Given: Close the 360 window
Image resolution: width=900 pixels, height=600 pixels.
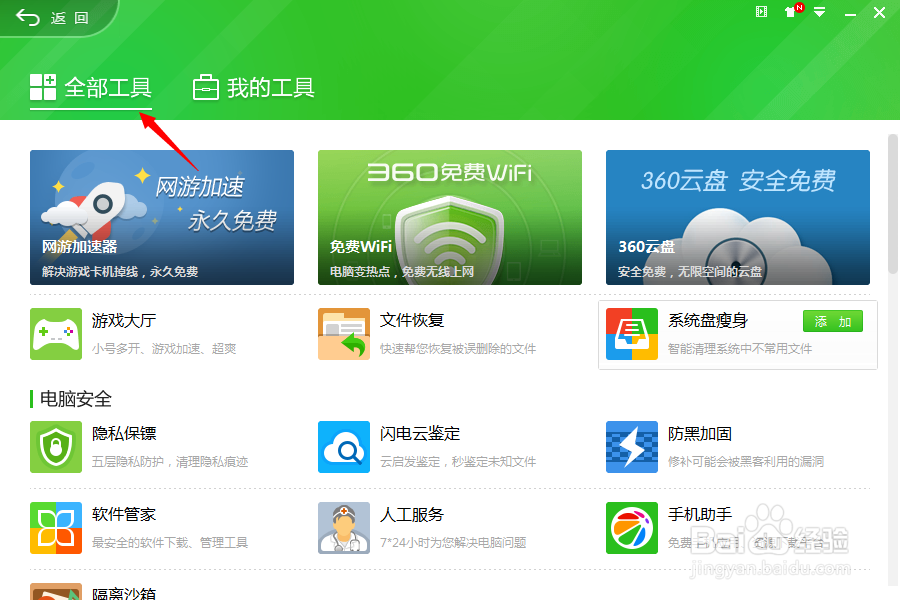Looking at the screenshot, I should click(879, 12).
